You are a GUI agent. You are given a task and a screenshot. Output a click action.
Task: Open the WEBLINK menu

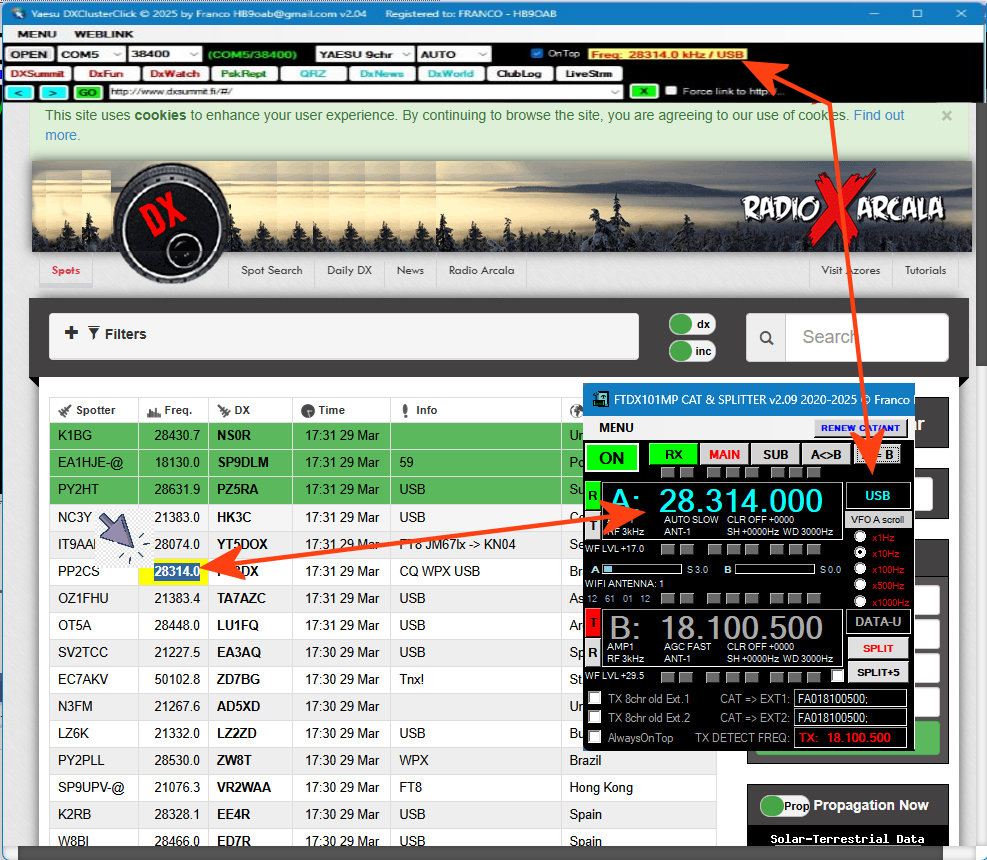103,34
